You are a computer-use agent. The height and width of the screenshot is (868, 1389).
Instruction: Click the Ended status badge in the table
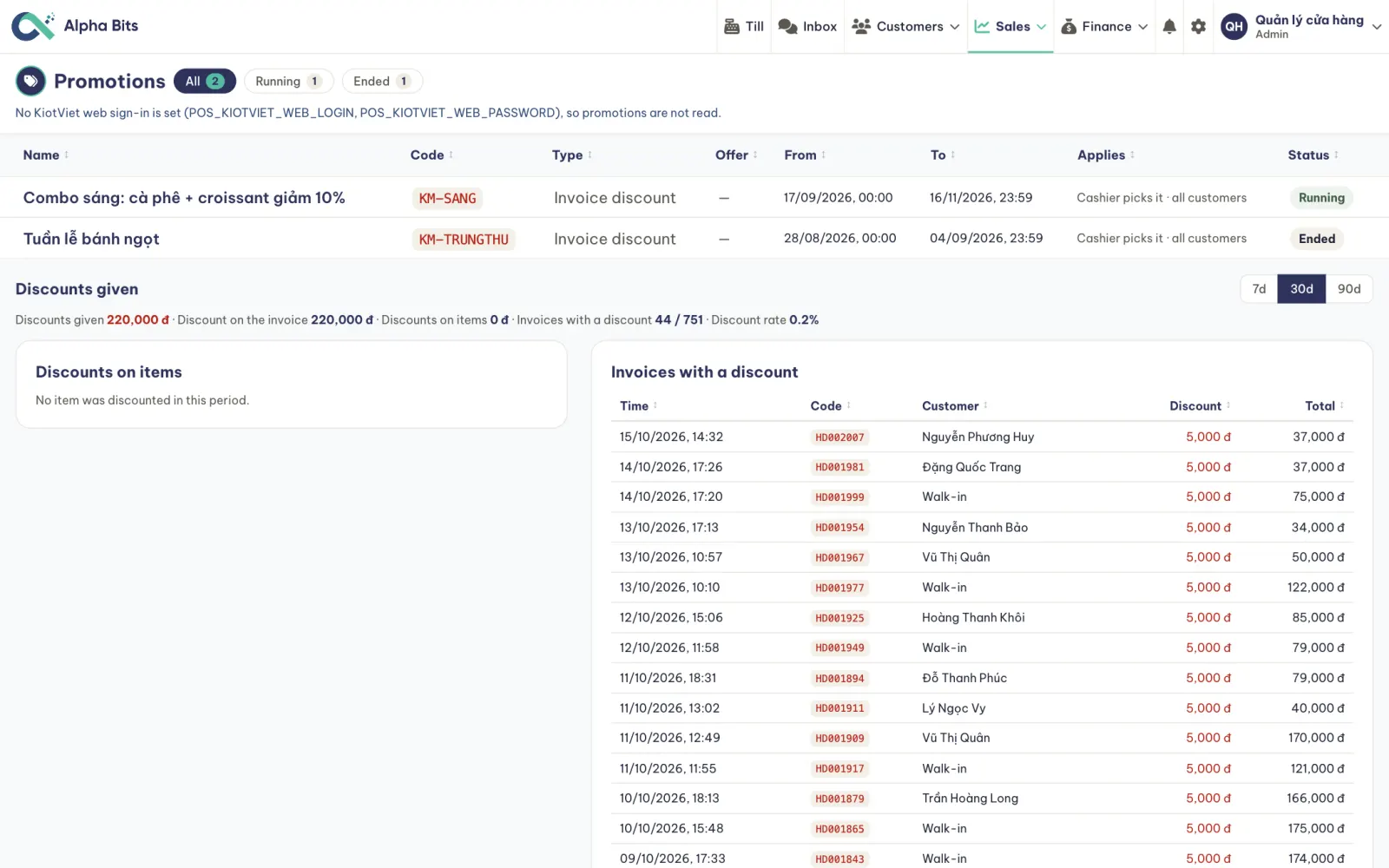[1317, 239]
